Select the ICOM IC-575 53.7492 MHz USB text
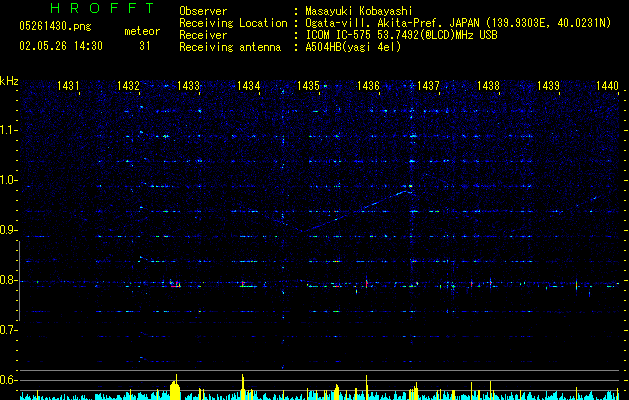Viewport: 629px width, 400px height. coord(401,35)
